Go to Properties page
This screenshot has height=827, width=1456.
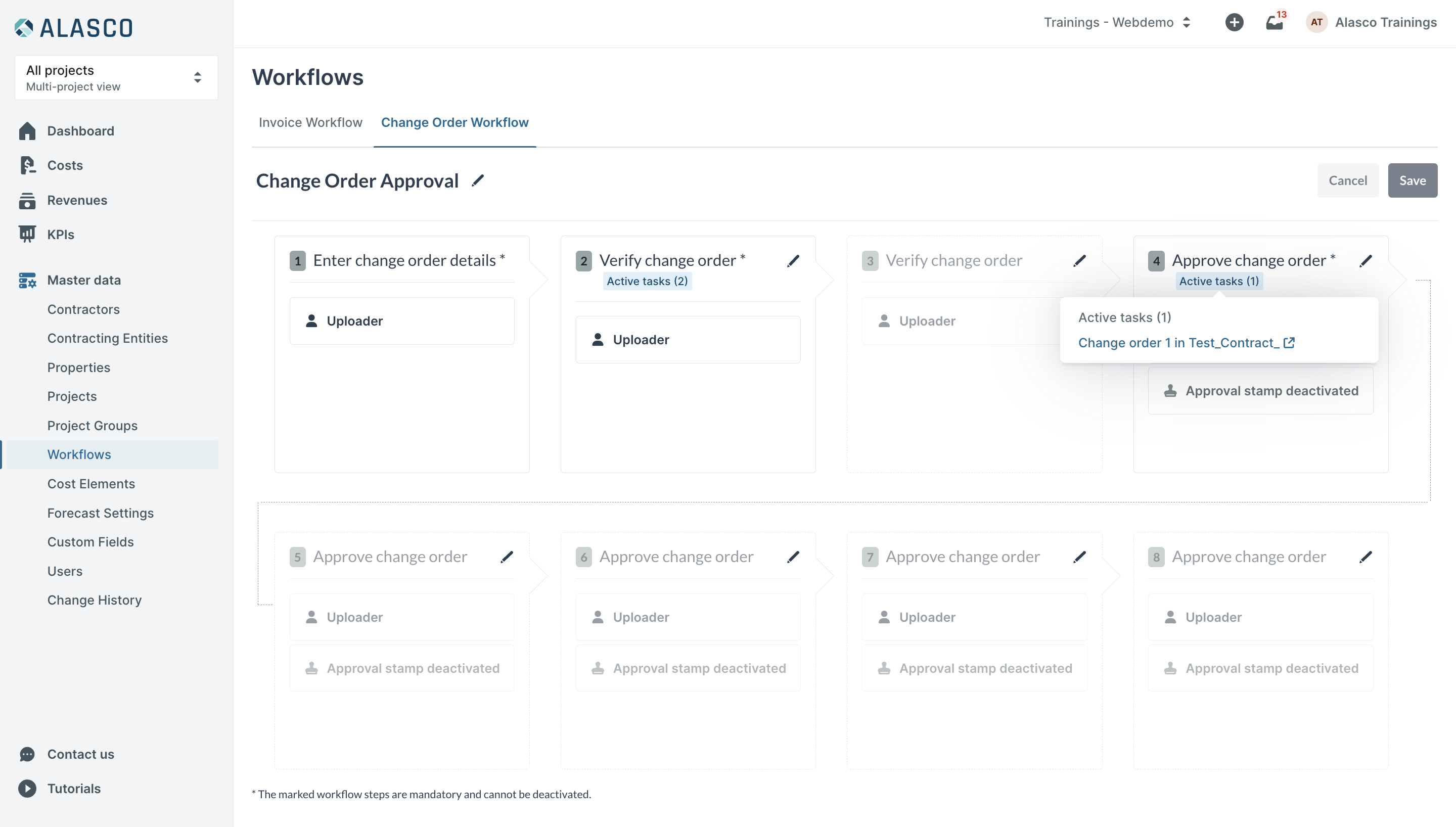[x=79, y=367]
